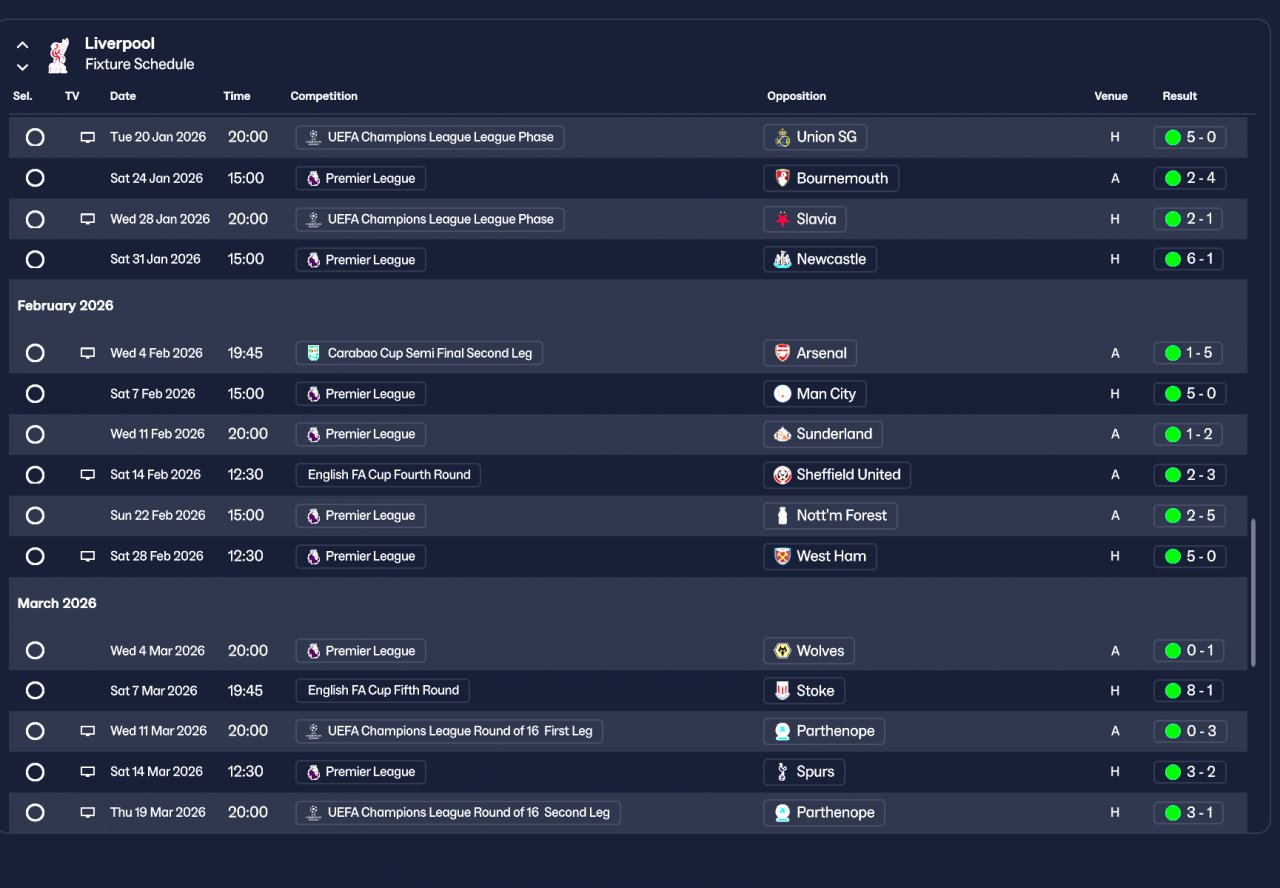
Task: Click the TV icon for the Spurs match
Action: [x=88, y=772]
